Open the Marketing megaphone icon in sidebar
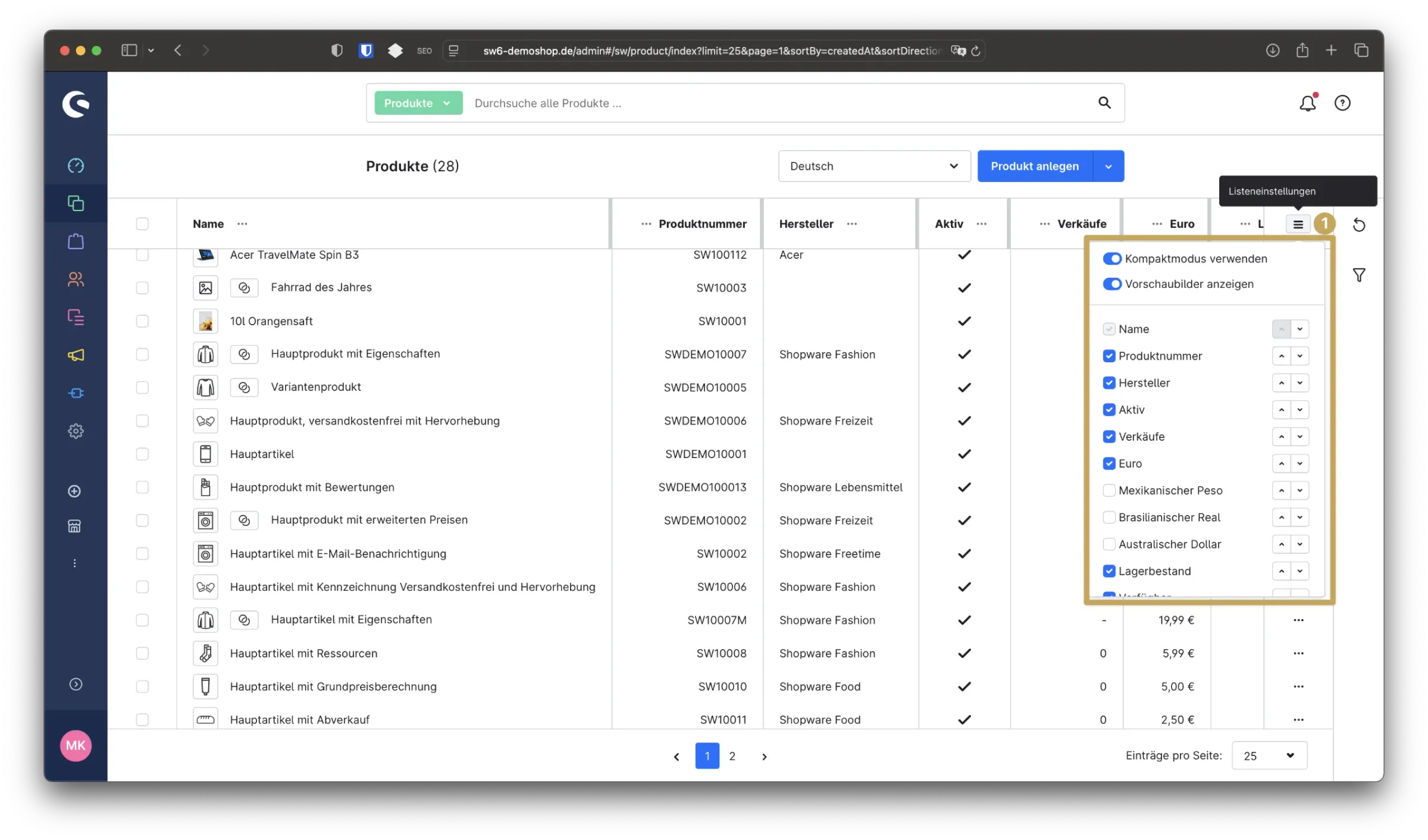This screenshot has height=840, width=1428. [x=76, y=355]
